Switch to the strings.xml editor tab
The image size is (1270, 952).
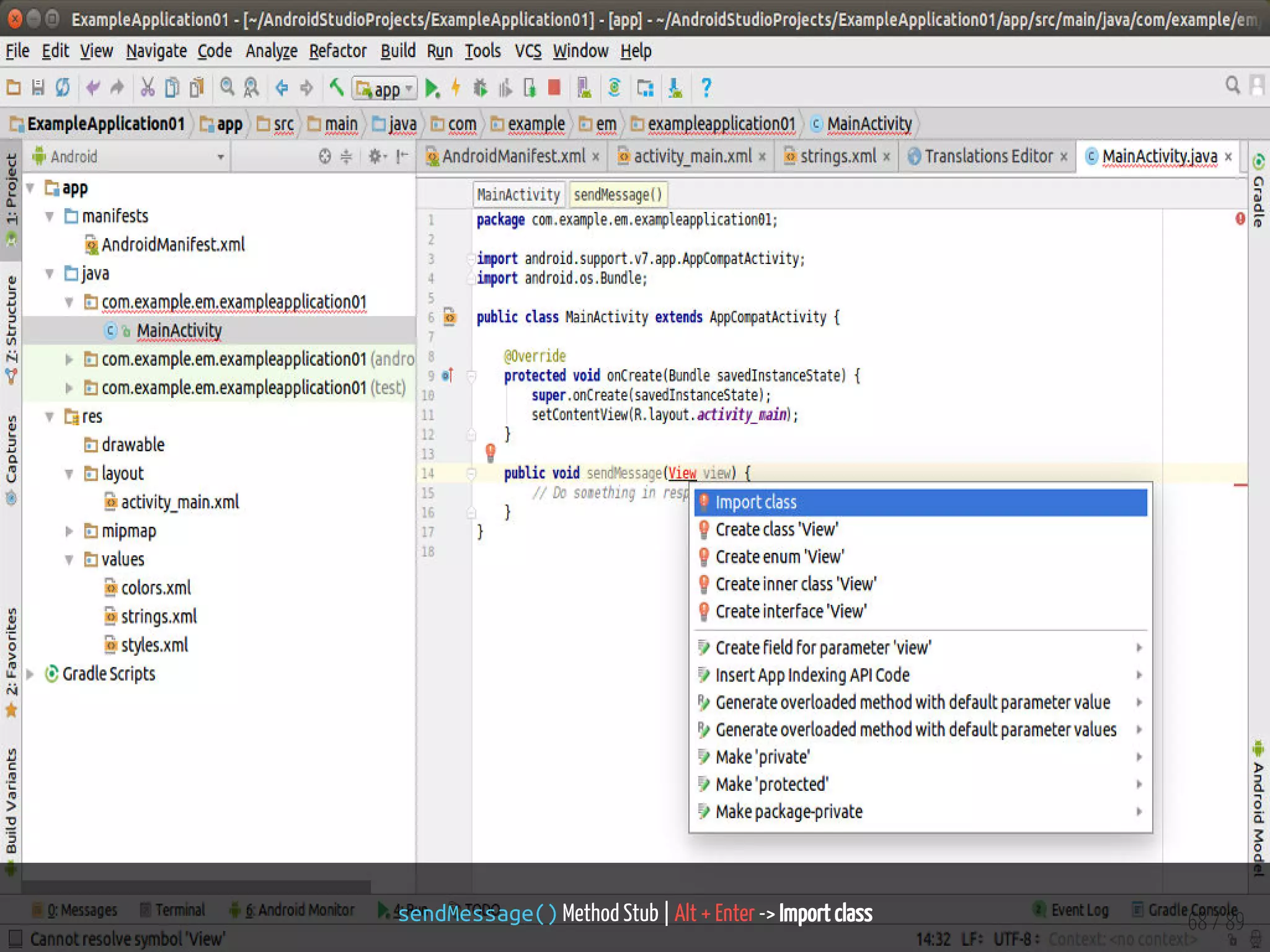(x=838, y=156)
